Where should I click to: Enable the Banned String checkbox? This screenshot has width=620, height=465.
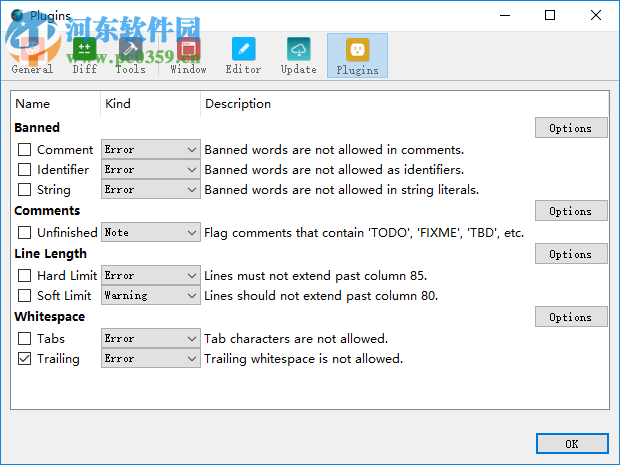point(25,189)
